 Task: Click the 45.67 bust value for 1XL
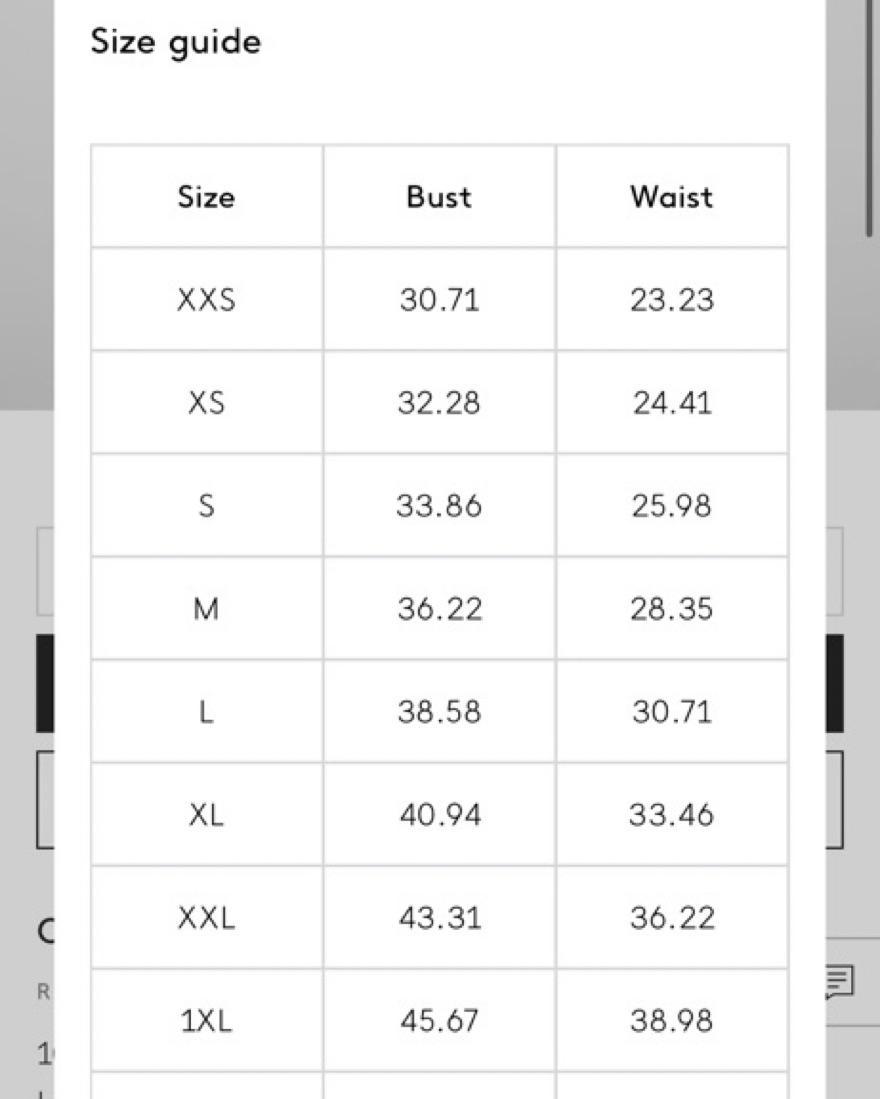click(x=439, y=1020)
